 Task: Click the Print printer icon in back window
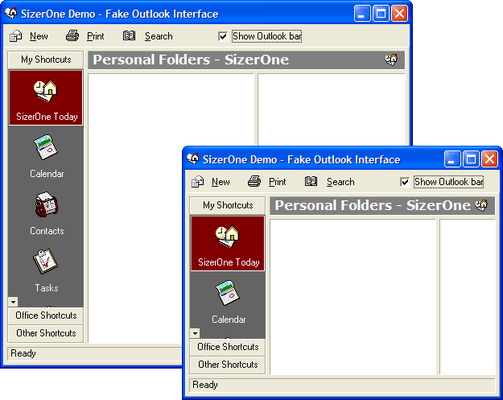[72, 35]
